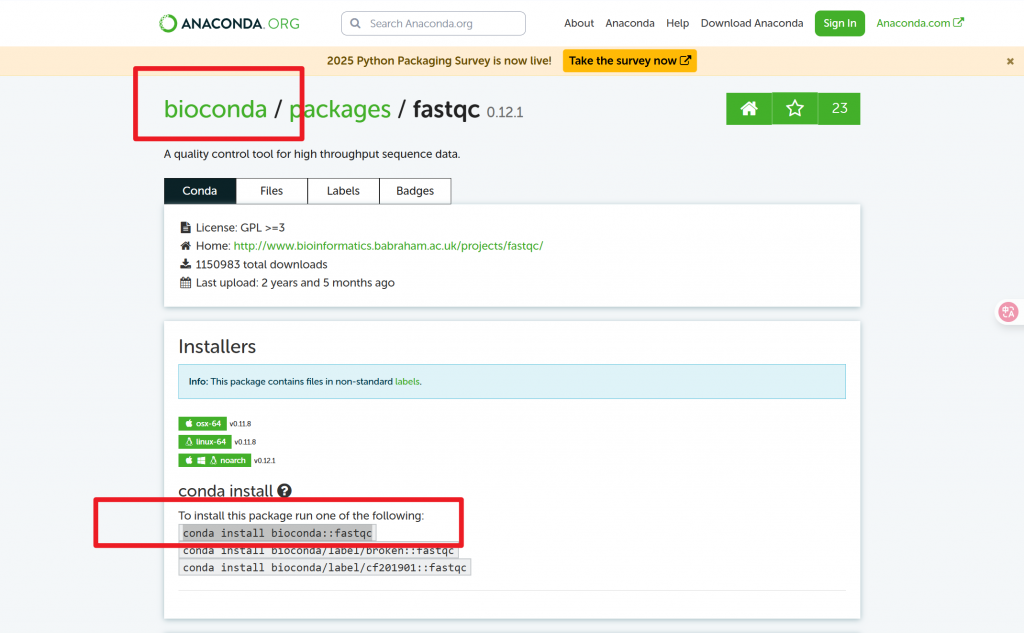Open the fastqc project home URL

389,246
